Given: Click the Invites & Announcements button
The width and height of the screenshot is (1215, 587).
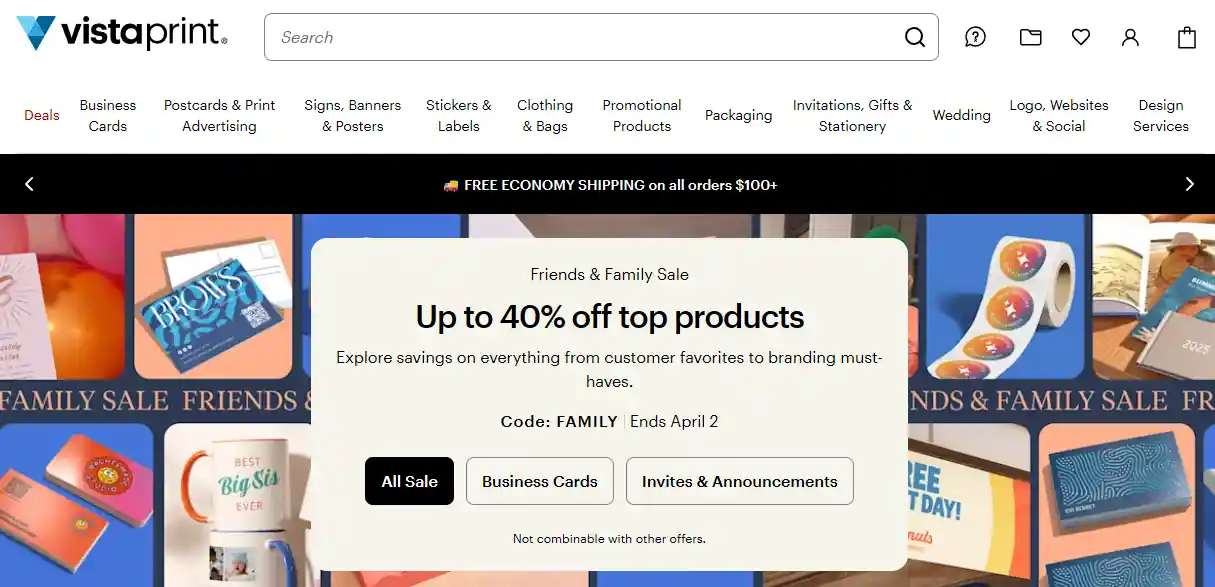Looking at the screenshot, I should tap(739, 481).
